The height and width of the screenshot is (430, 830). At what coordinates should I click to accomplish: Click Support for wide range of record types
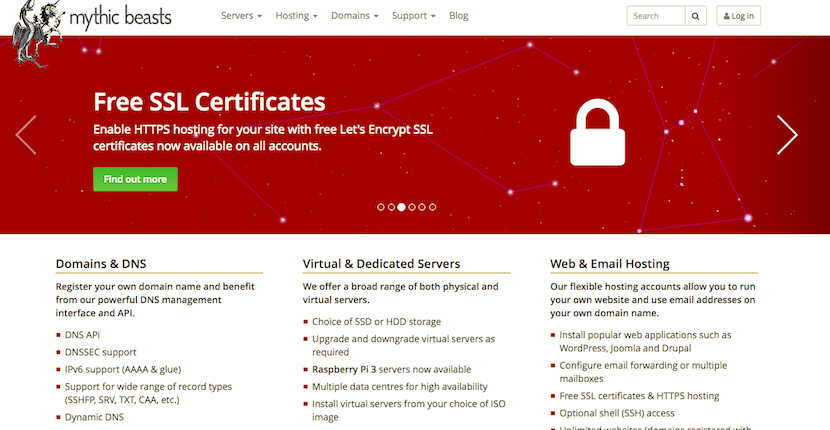coord(148,393)
